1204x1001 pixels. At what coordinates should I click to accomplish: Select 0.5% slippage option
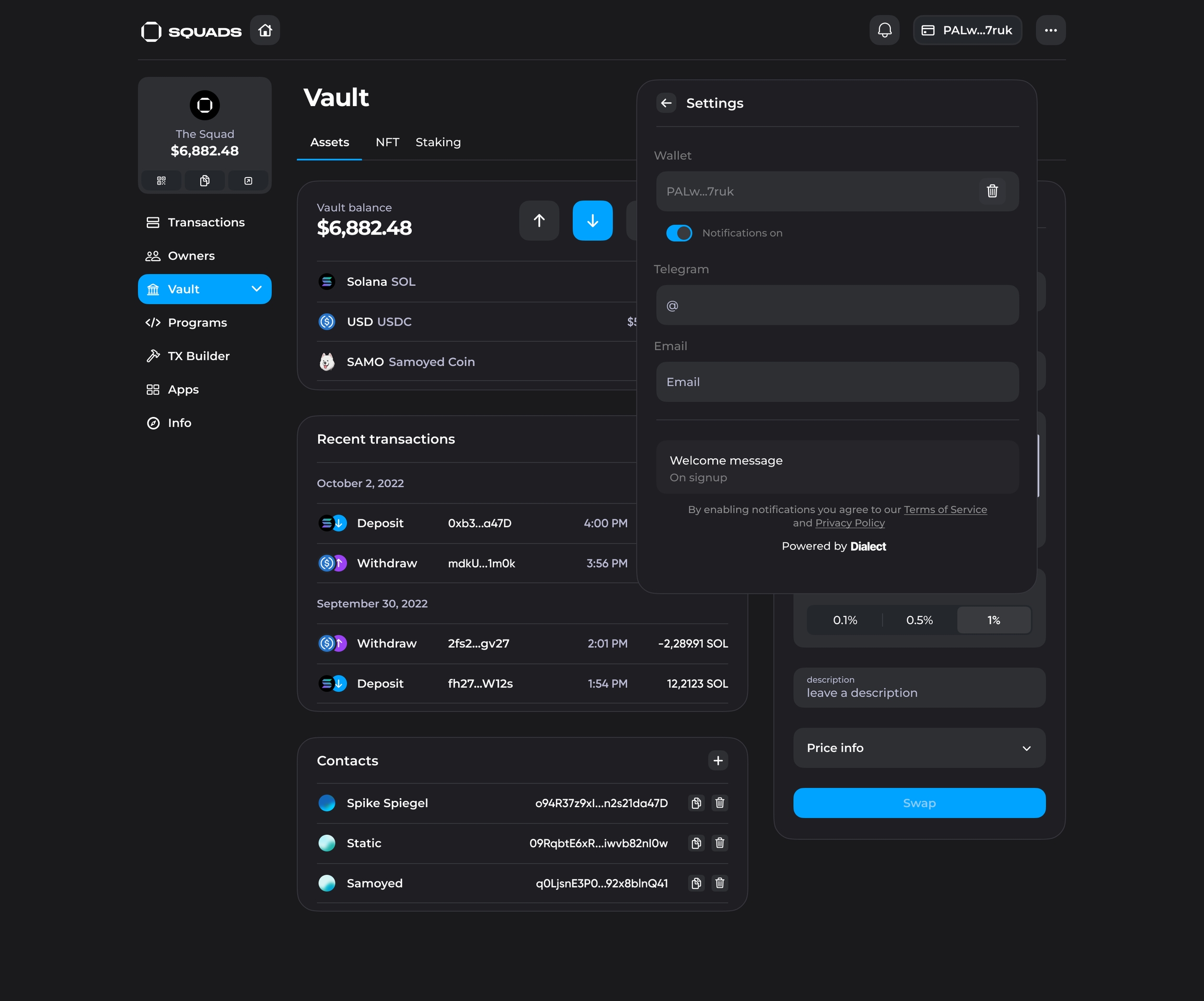919,620
